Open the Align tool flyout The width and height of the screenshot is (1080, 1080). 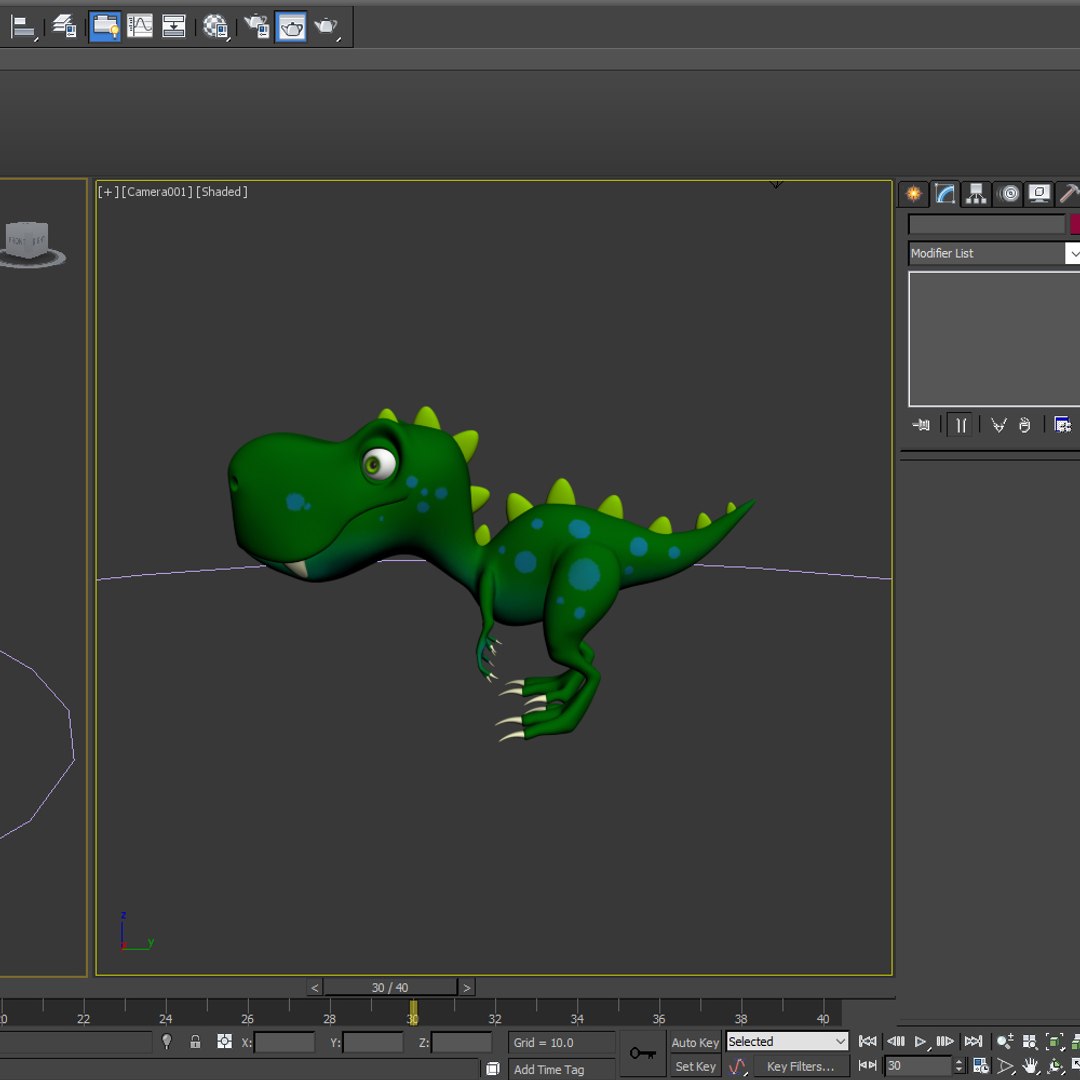pyautogui.click(x=23, y=27)
